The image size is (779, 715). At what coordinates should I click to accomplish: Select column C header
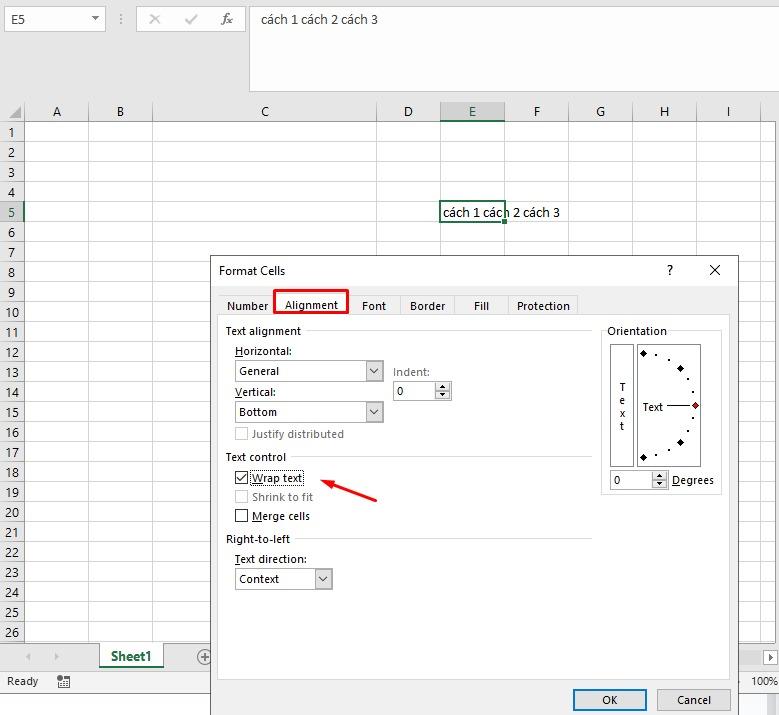click(x=265, y=112)
